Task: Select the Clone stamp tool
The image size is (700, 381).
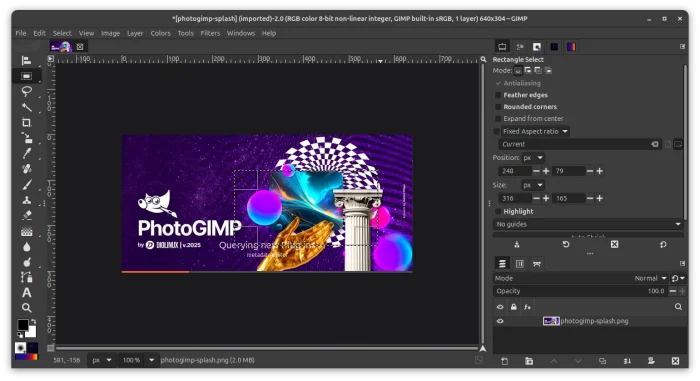Action: (26, 200)
